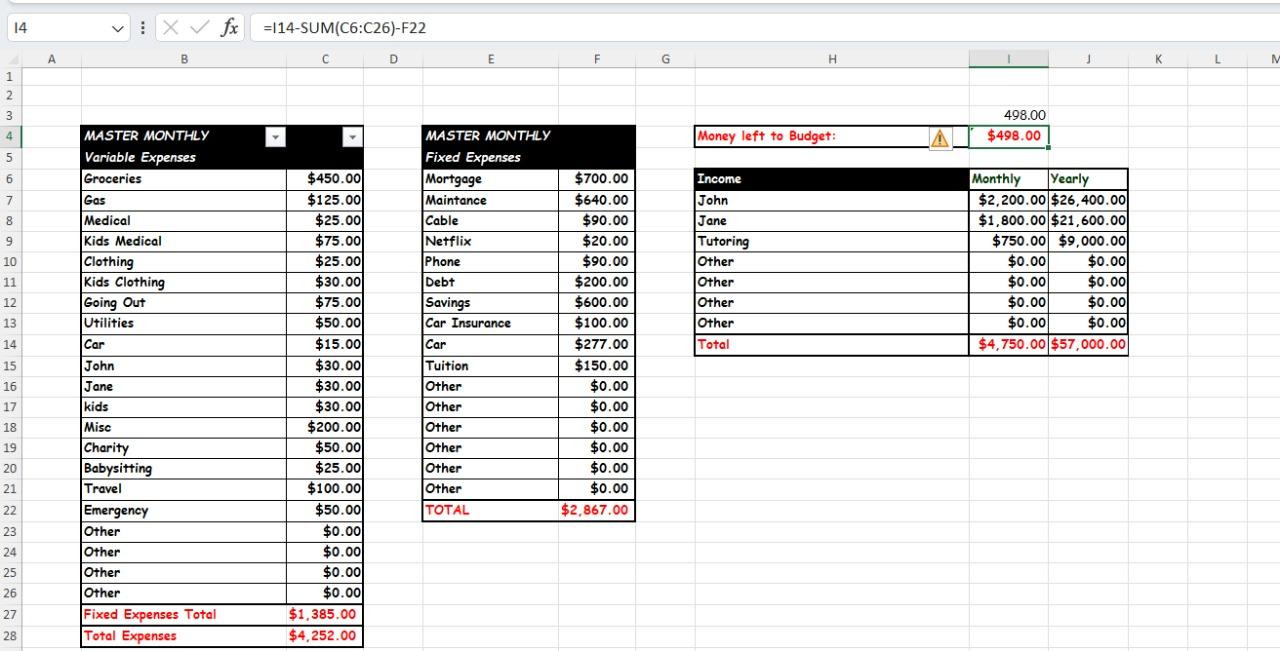Select the Going Out cell
This screenshot has width=1280, height=651.
[184, 303]
